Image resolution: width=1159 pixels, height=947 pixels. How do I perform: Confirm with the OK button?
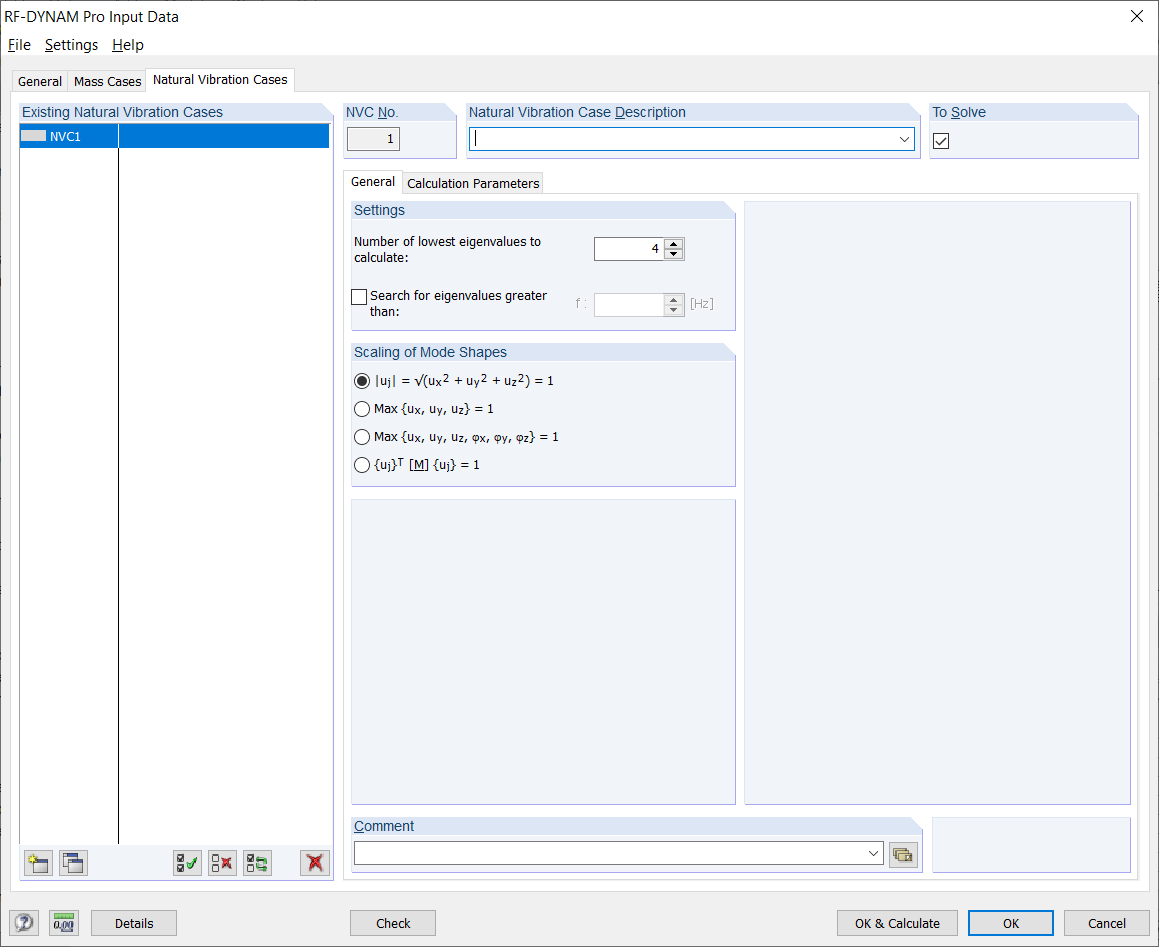coord(1010,923)
